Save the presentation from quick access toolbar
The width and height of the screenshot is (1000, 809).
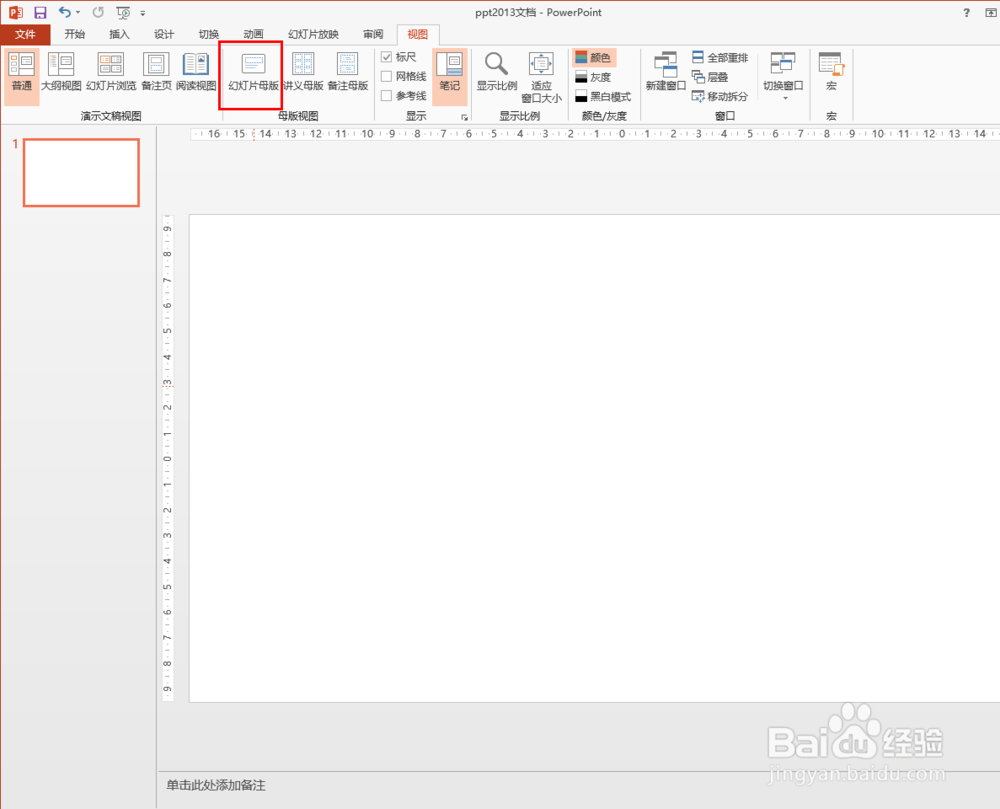[40, 12]
